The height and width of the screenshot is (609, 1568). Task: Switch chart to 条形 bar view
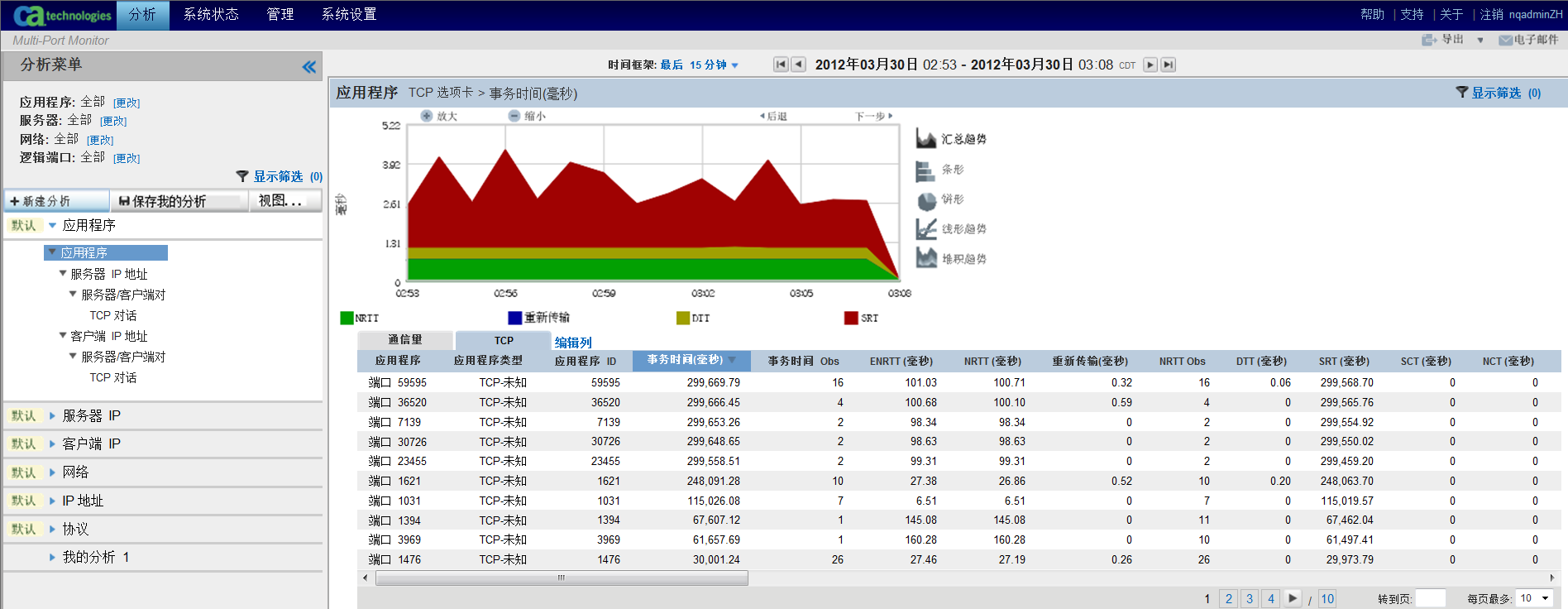tap(925, 170)
